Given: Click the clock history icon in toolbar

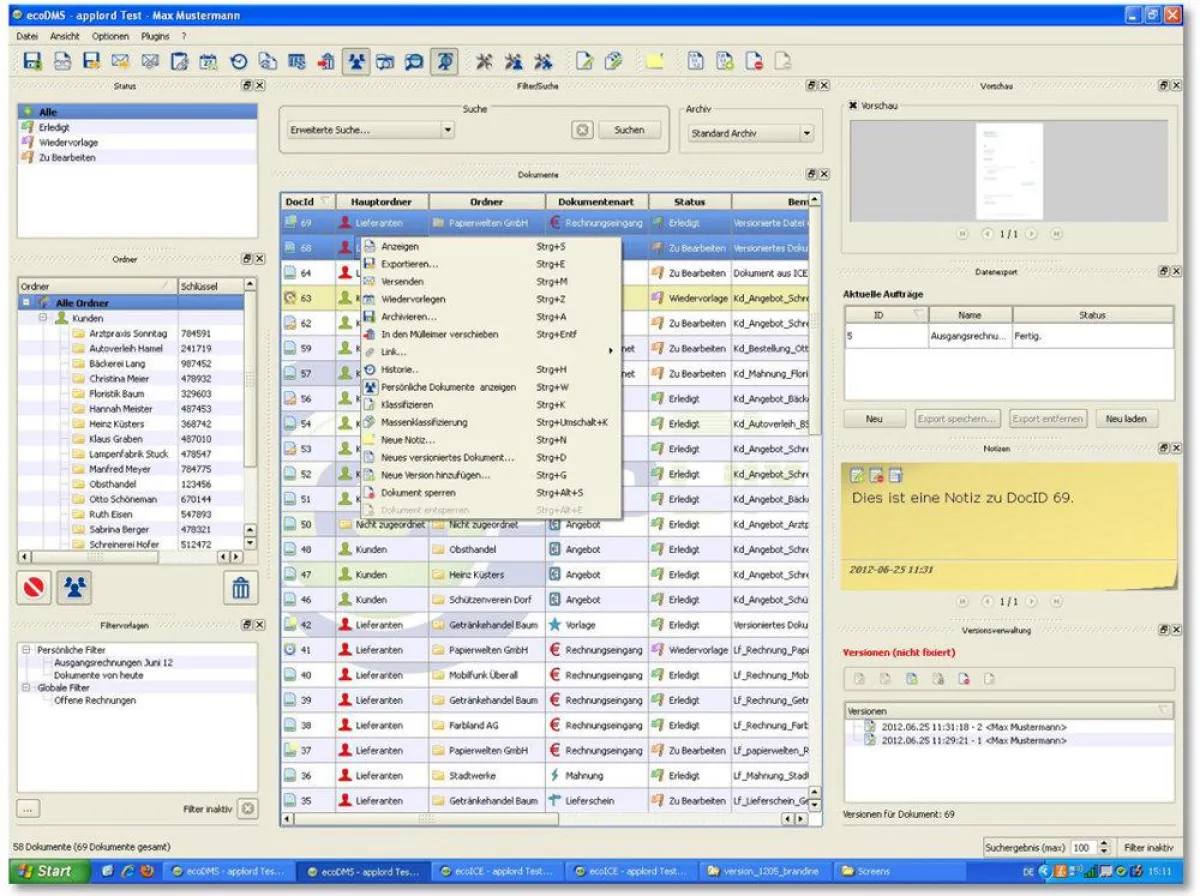Looking at the screenshot, I should tap(239, 61).
